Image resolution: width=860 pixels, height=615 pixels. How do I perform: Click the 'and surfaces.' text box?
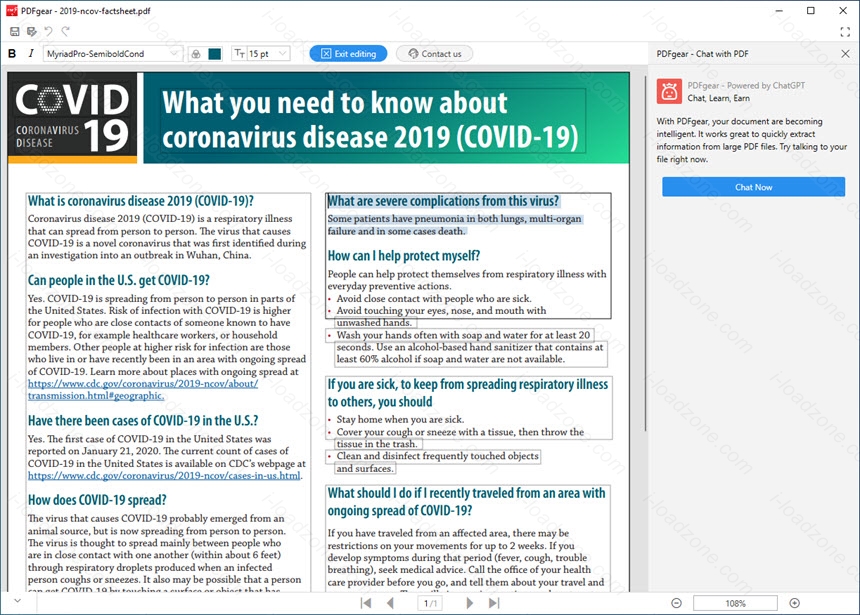pos(365,469)
